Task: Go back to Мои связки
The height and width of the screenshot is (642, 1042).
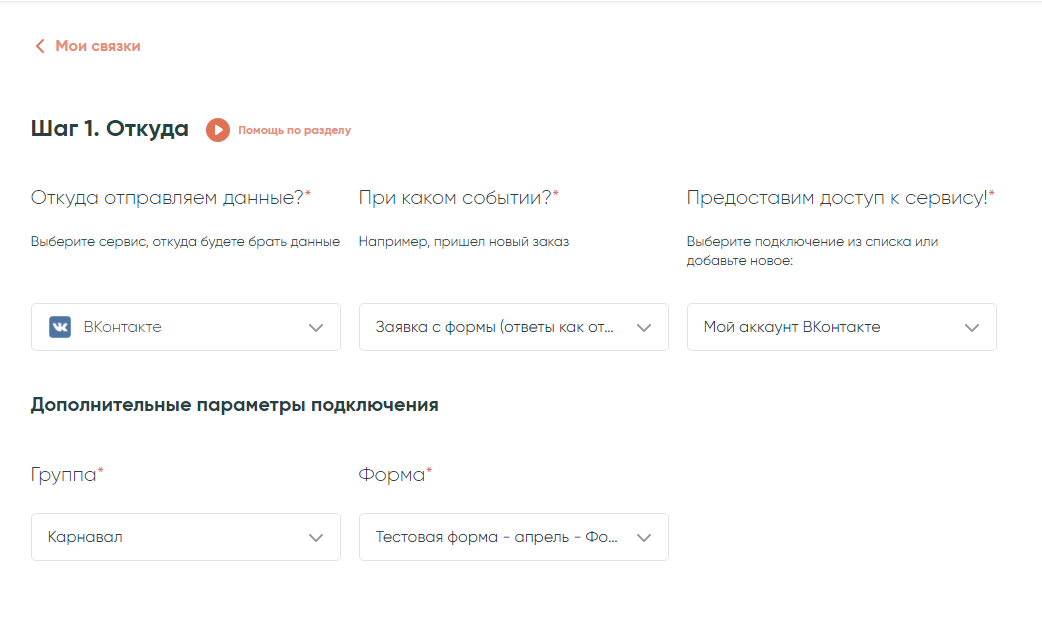Action: click(x=97, y=46)
